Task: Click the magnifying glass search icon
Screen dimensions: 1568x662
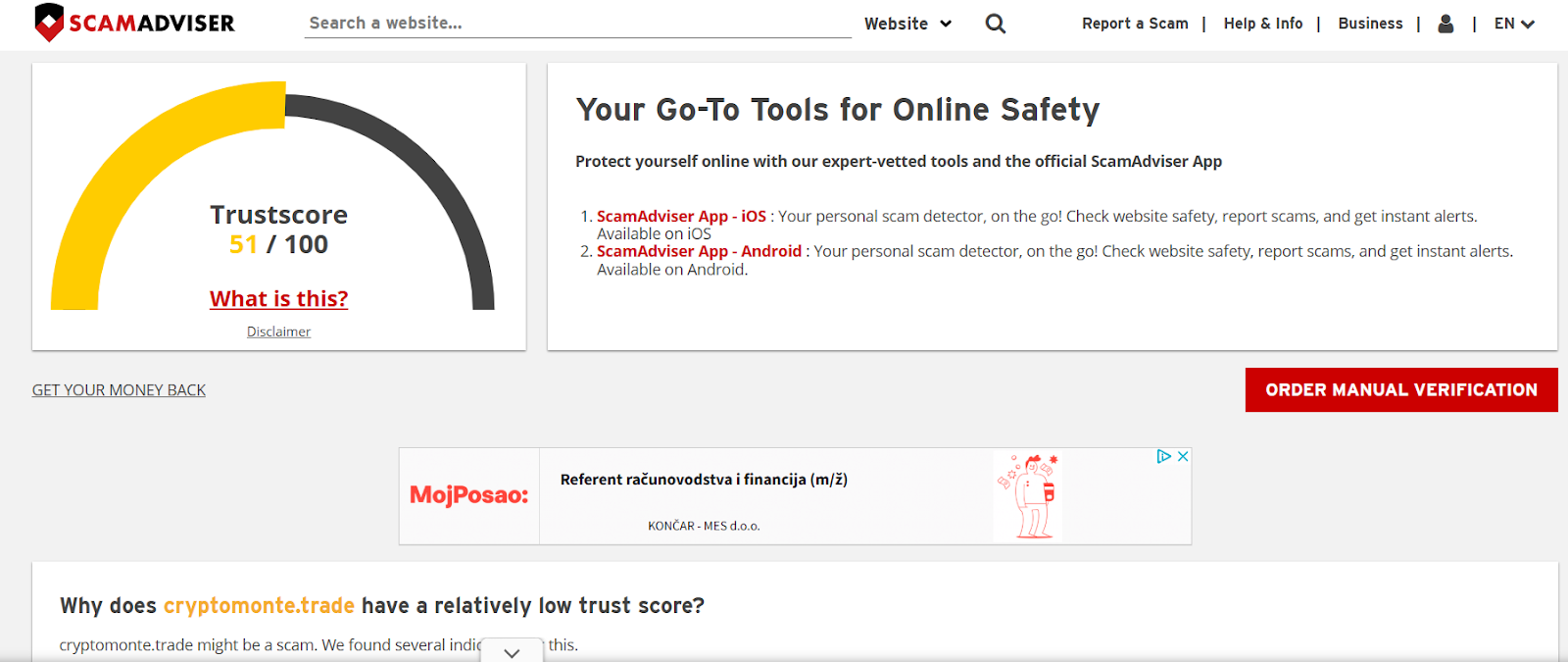Action: click(996, 24)
